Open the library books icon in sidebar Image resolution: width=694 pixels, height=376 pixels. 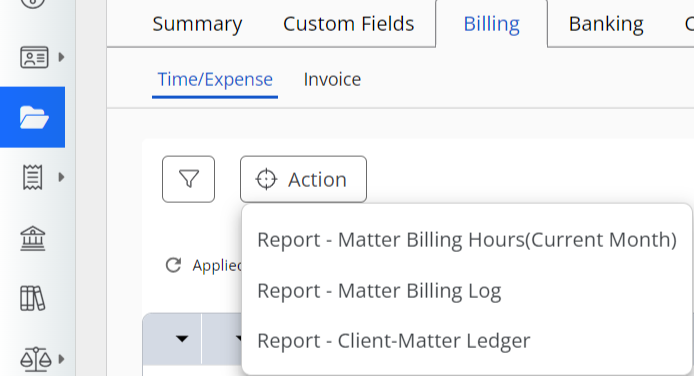[x=33, y=298]
